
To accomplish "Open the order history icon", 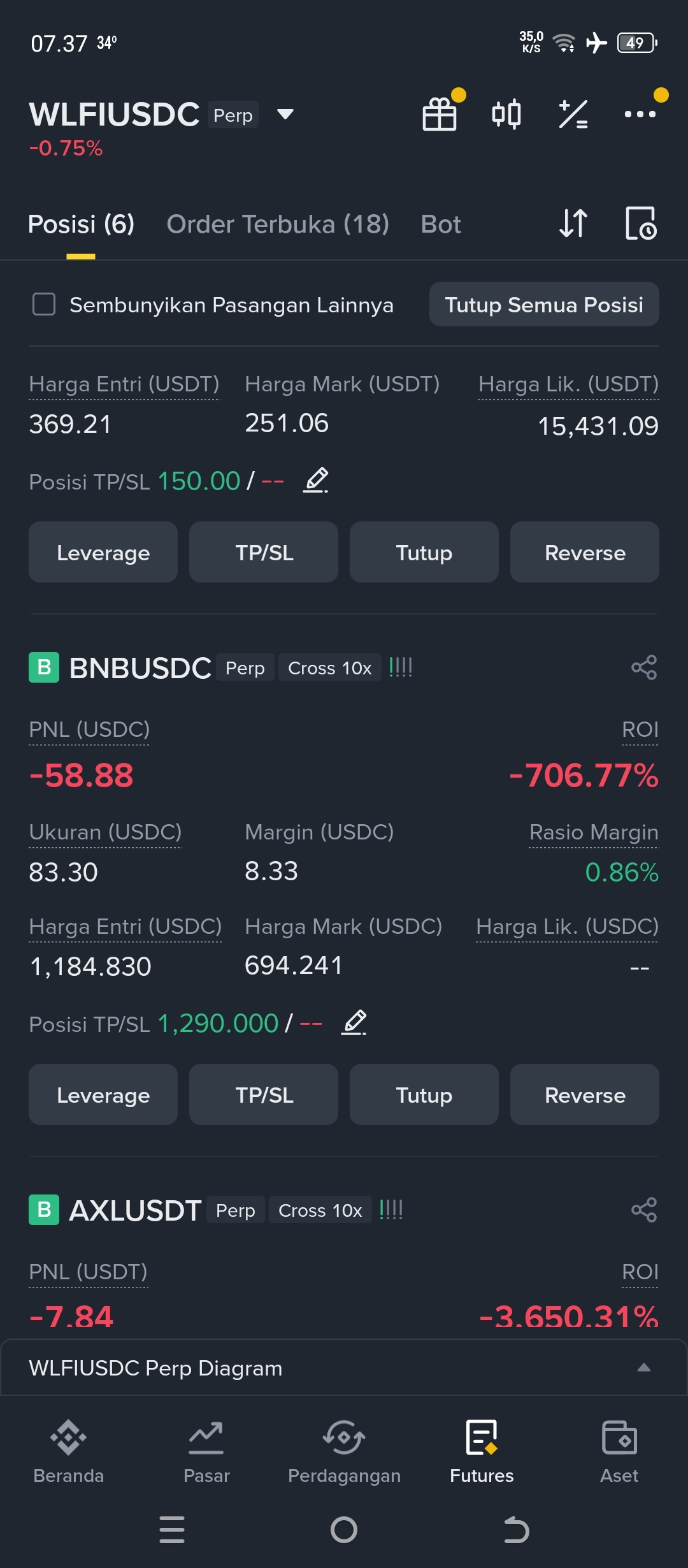I will pyautogui.click(x=641, y=224).
